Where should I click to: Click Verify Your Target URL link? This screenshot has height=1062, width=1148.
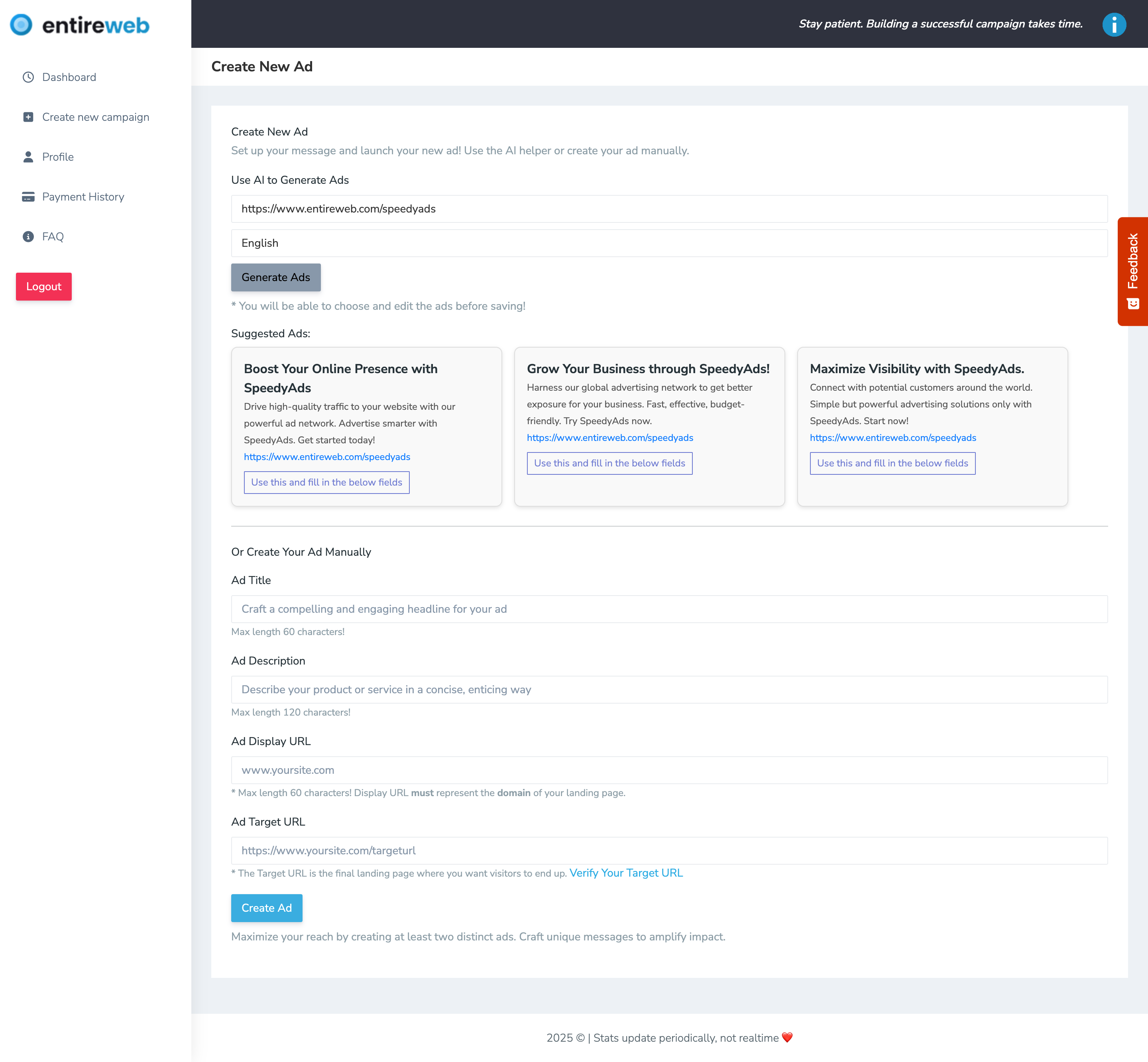pyautogui.click(x=626, y=873)
